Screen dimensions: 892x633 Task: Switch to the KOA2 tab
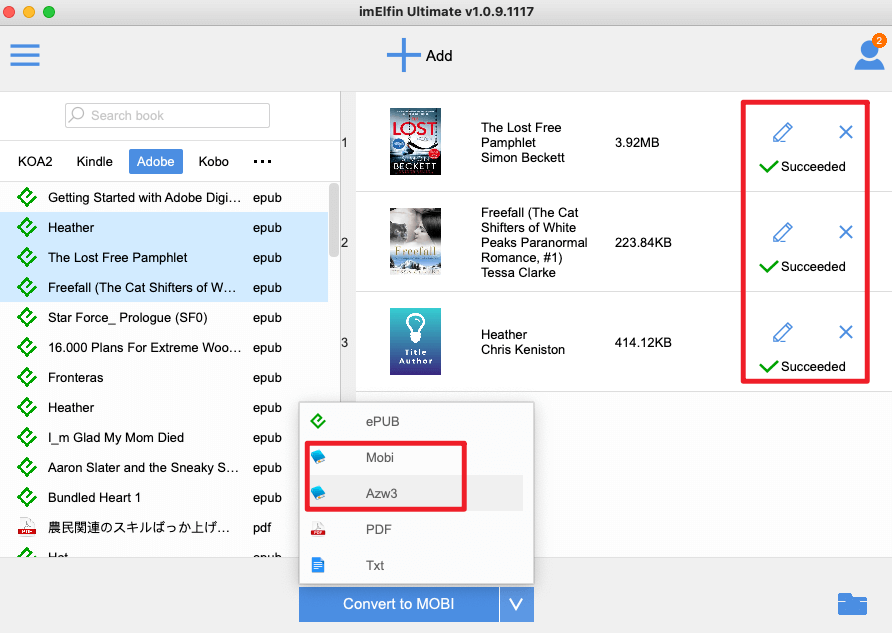35,162
